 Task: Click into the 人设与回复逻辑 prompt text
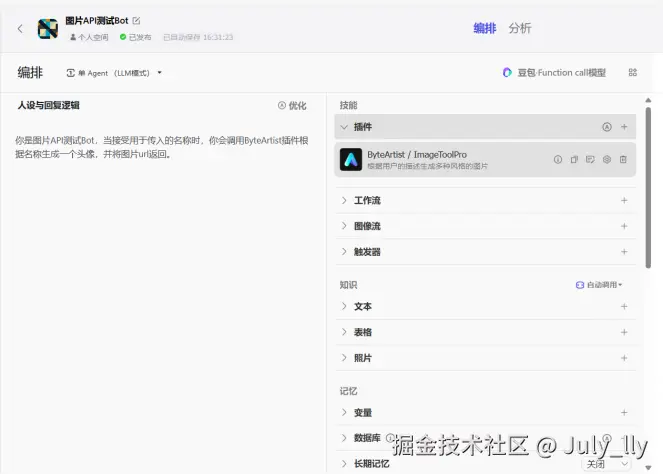point(162,147)
